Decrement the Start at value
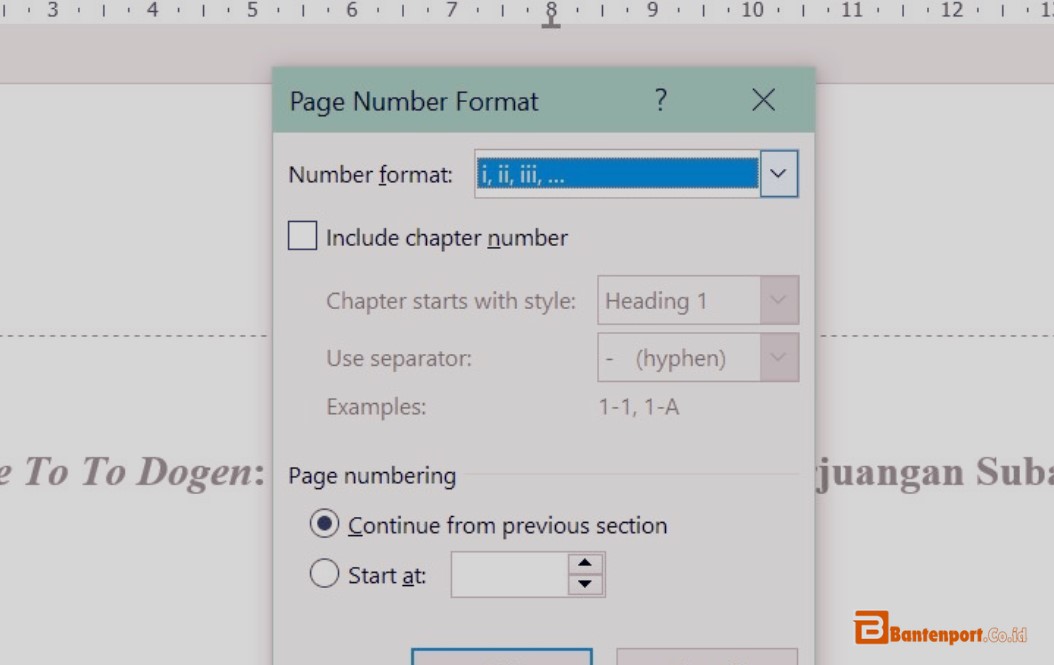This screenshot has width=1054, height=665. pos(585,581)
